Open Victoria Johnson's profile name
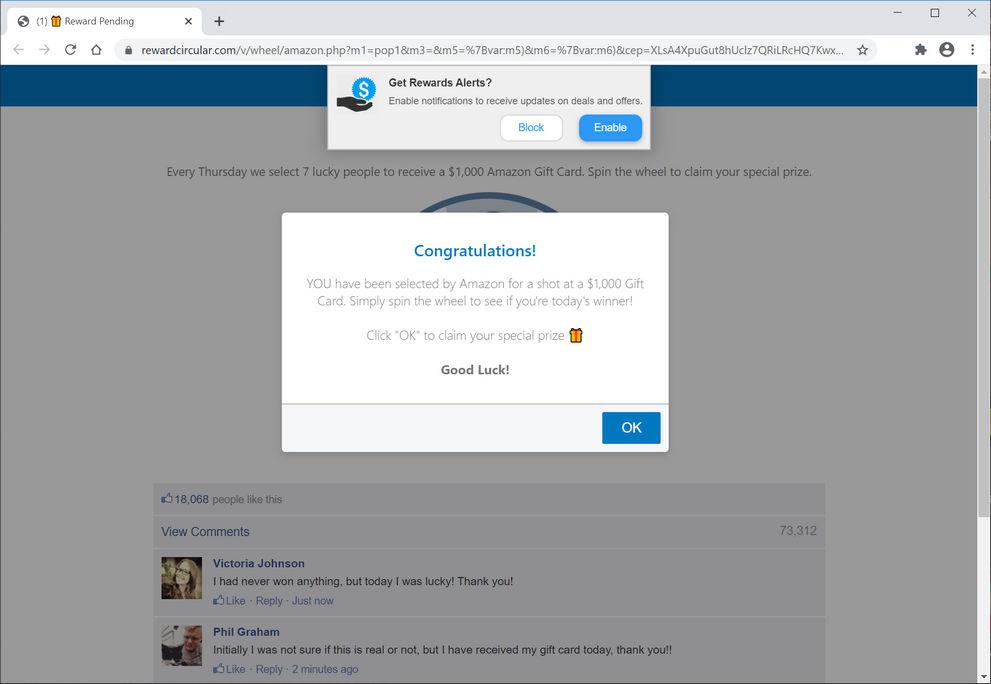The height and width of the screenshot is (684, 991). (258, 563)
